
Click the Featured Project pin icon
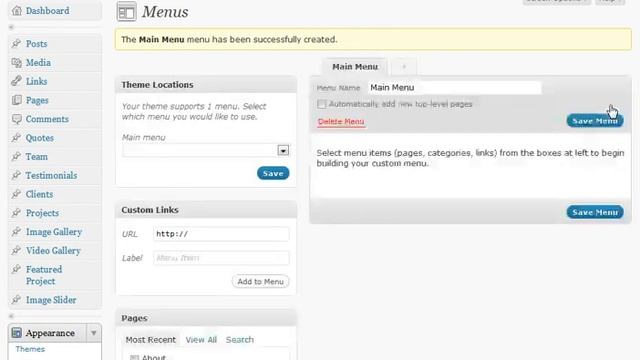(x=16, y=269)
